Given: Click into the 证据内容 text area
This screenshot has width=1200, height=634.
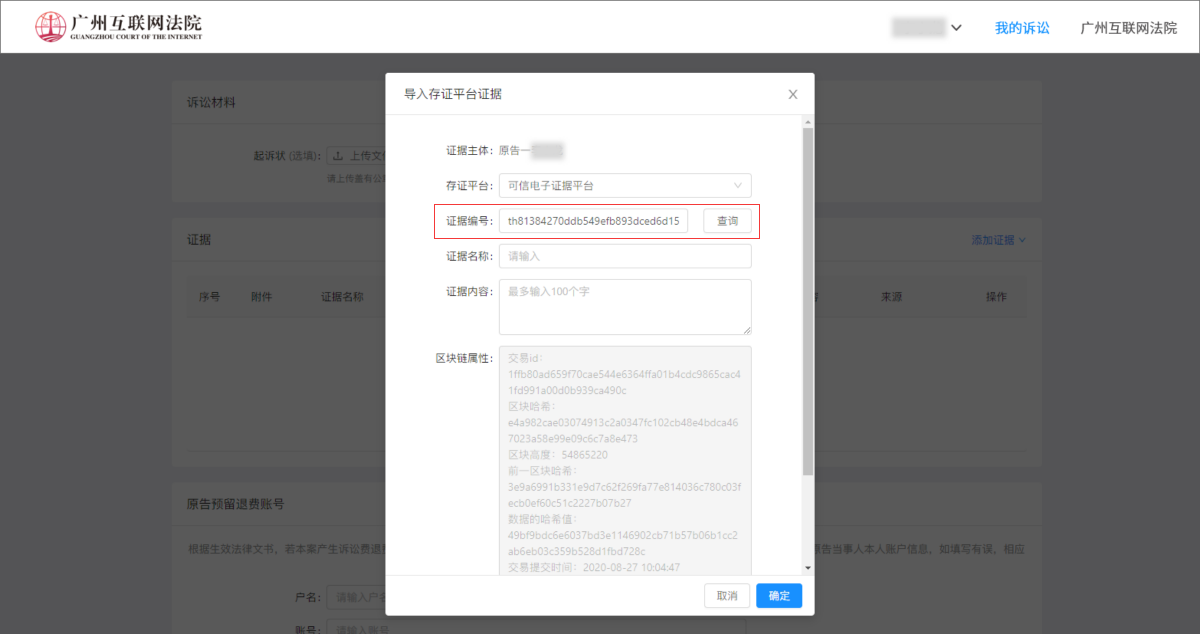Looking at the screenshot, I should point(624,306).
